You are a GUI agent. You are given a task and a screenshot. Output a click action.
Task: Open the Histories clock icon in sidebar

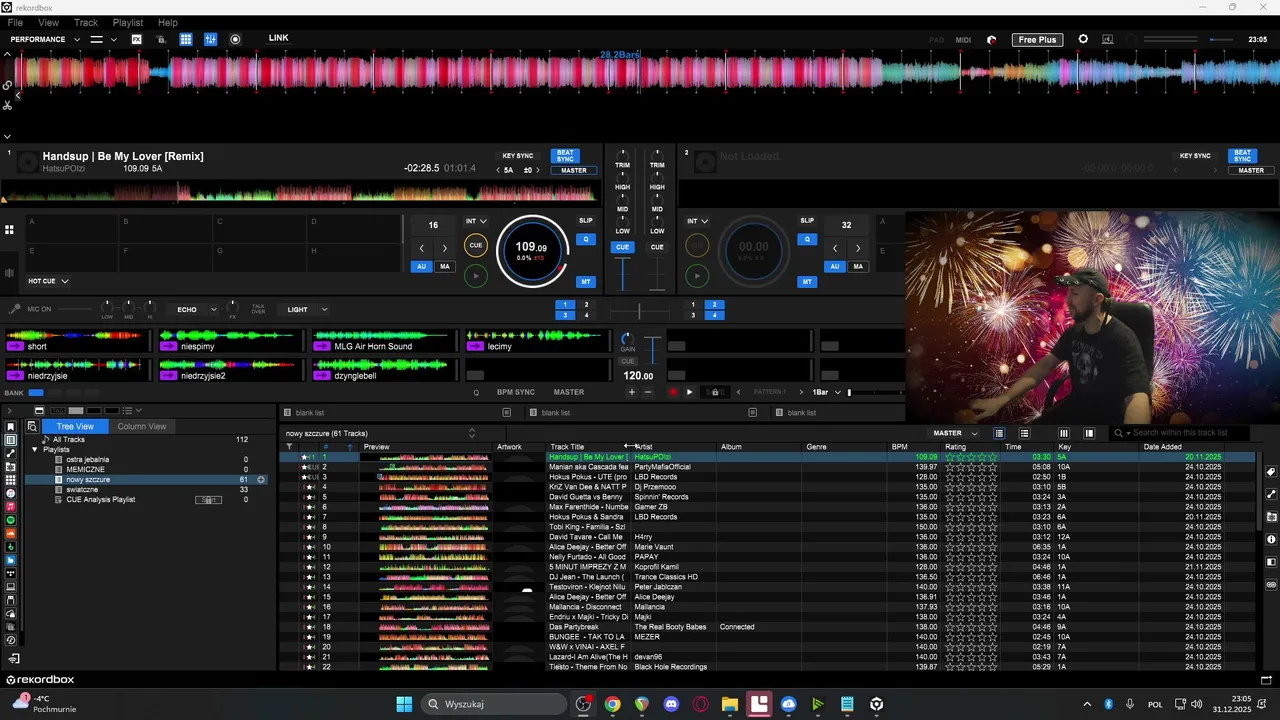11,640
